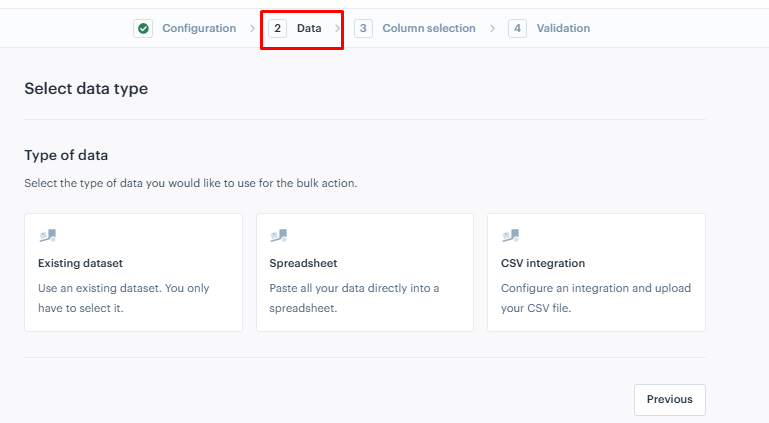The height and width of the screenshot is (423, 769).
Task: Click the chevron after Configuration step
Action: (x=252, y=28)
